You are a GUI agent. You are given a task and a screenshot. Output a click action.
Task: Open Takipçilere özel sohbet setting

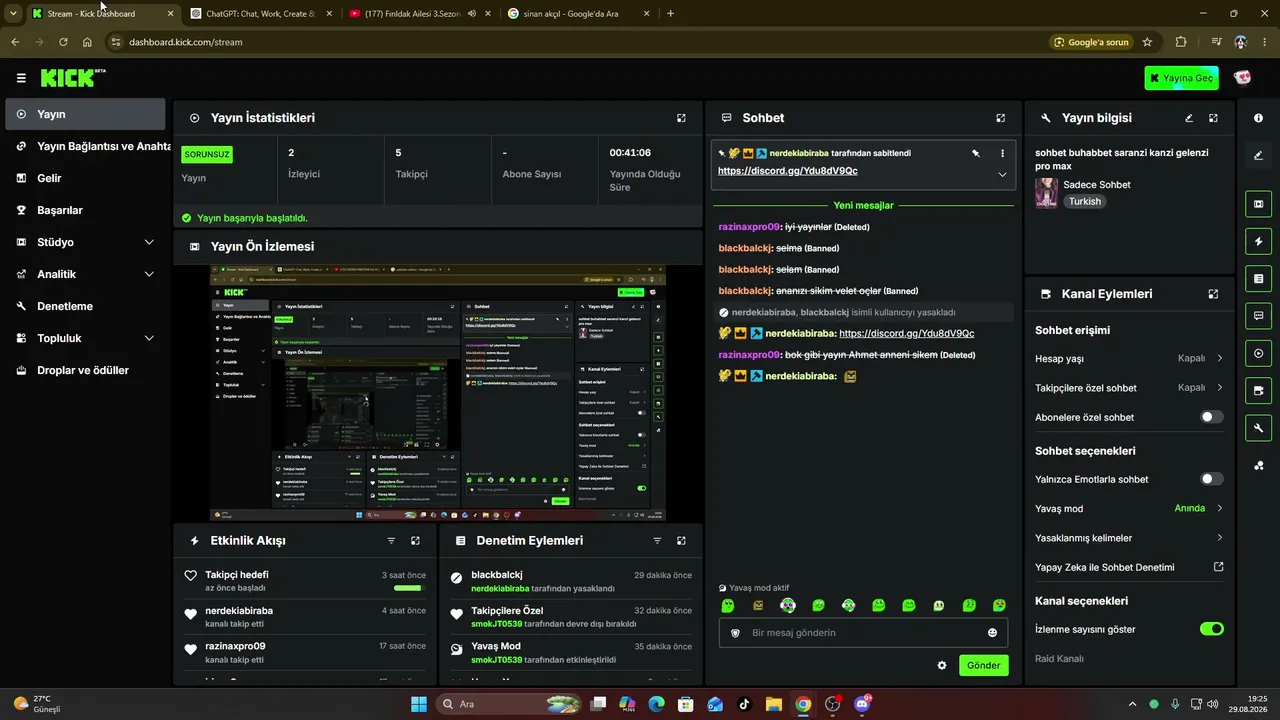pyautogui.click(x=1129, y=387)
